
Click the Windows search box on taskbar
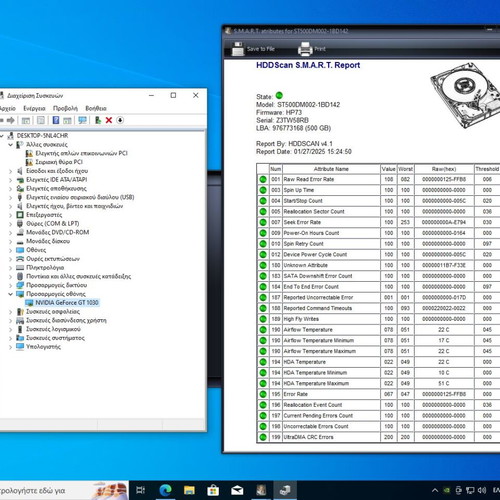64,490
